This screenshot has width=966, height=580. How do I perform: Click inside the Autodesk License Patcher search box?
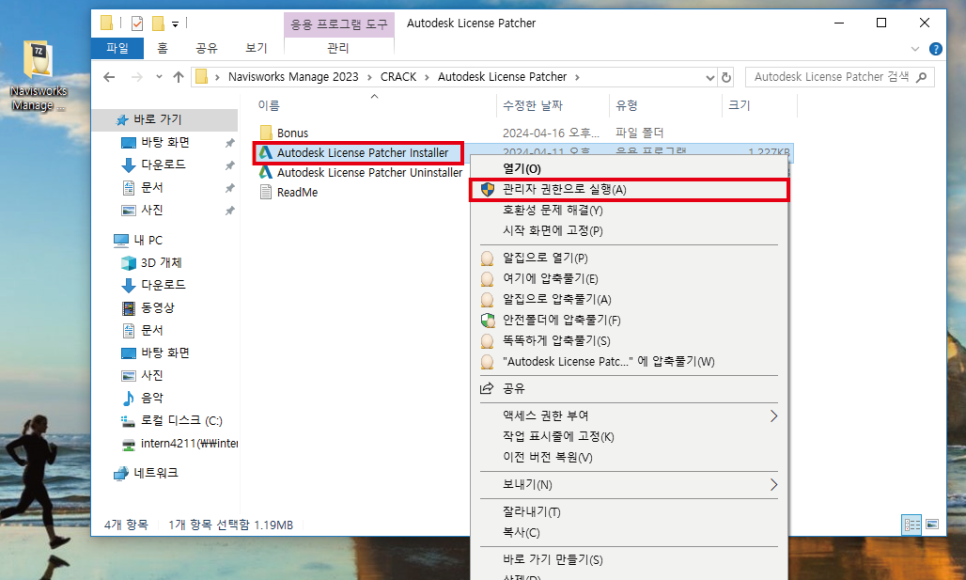831,77
